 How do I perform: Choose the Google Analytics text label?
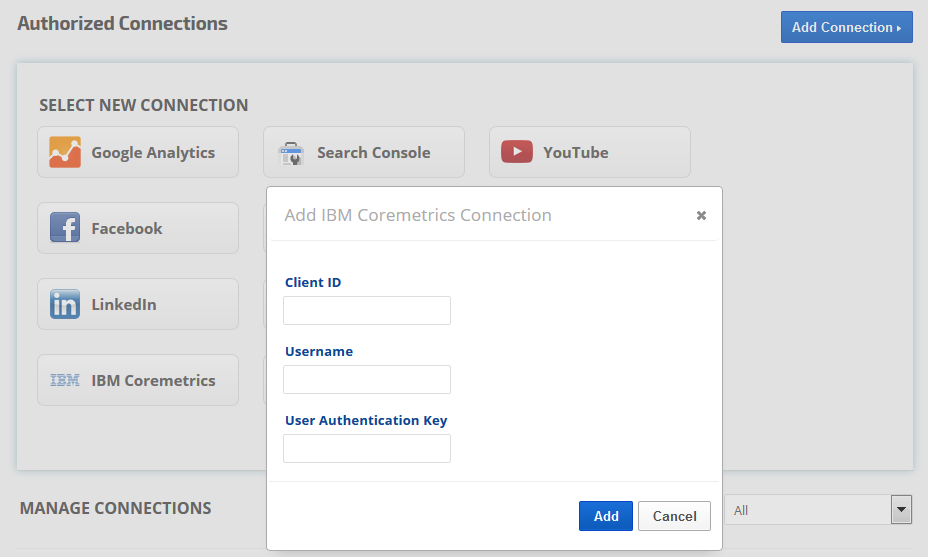pyautogui.click(x=153, y=152)
